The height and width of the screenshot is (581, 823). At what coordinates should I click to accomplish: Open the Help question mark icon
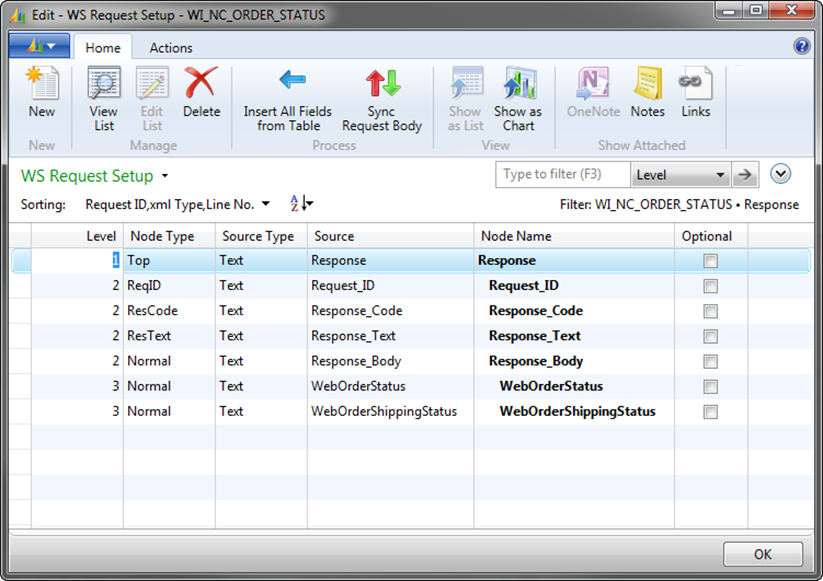801,46
